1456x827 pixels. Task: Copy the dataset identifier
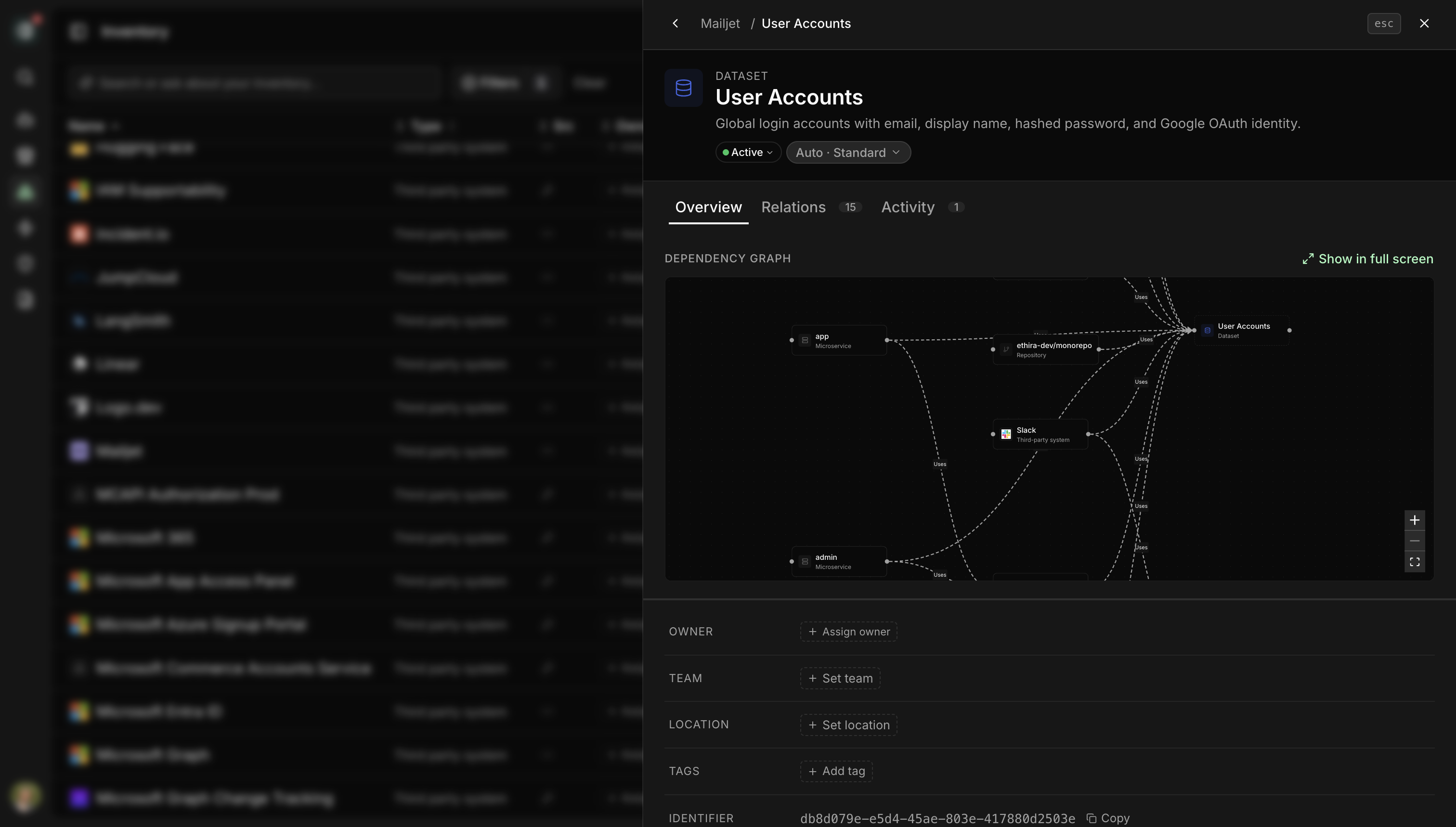click(x=1108, y=818)
